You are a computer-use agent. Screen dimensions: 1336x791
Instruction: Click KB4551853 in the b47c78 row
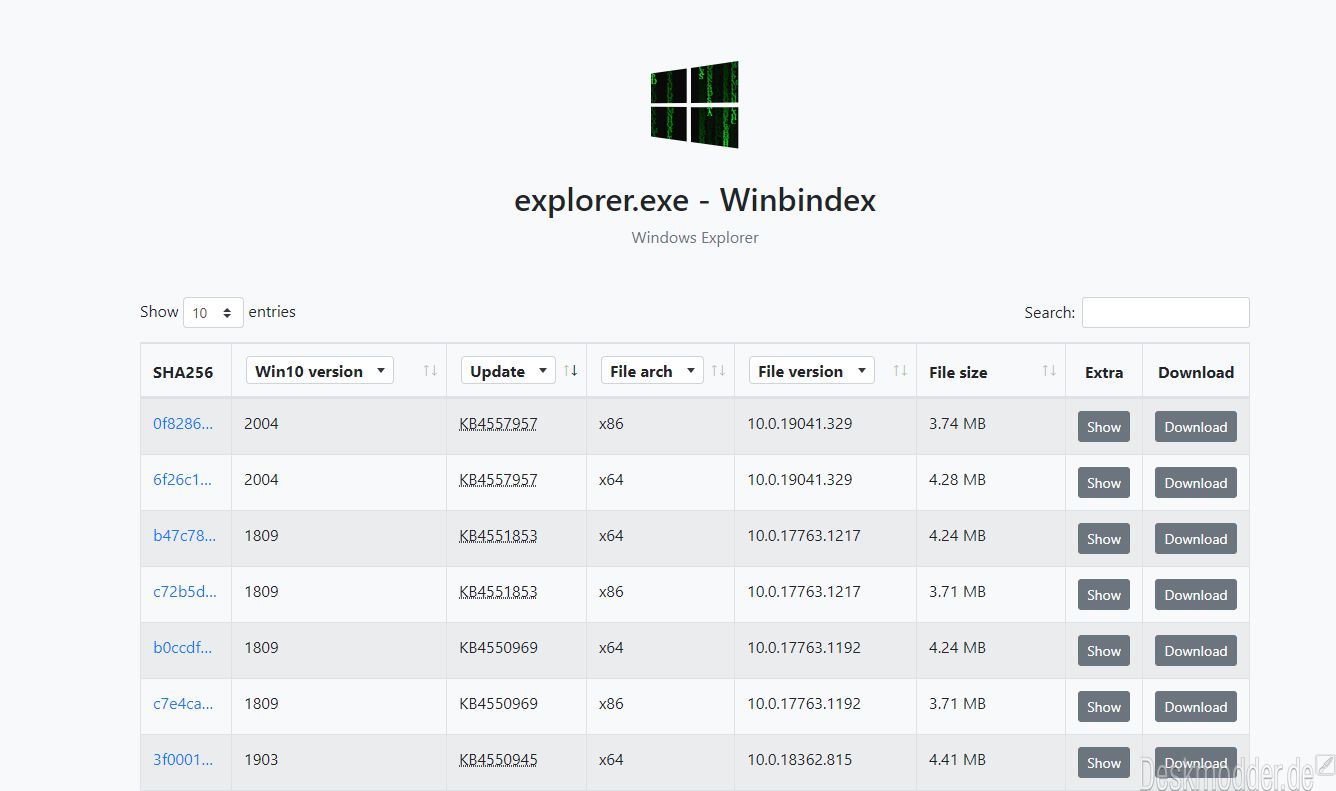coord(498,535)
